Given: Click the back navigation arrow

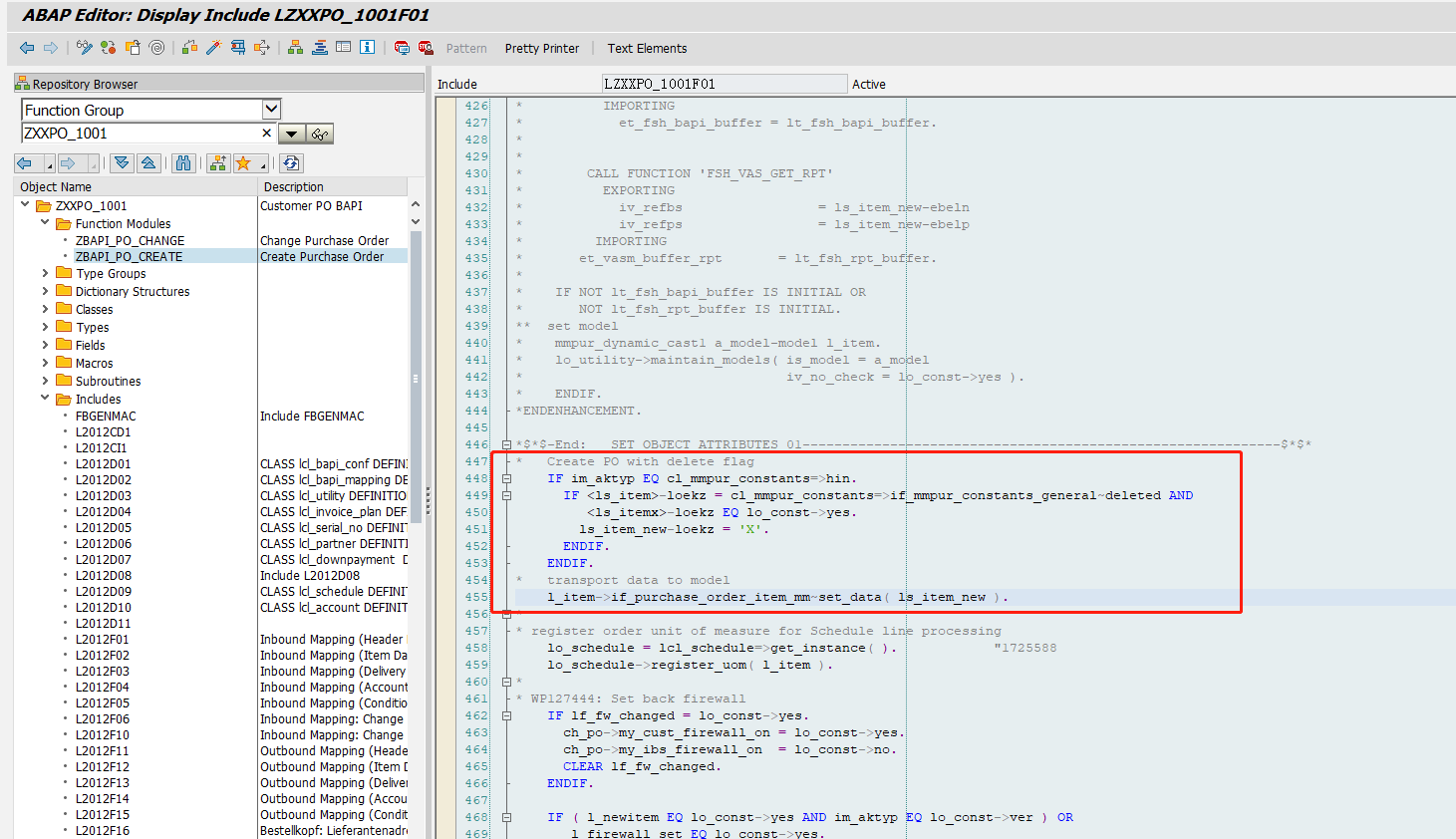Looking at the screenshot, I should pos(27,47).
